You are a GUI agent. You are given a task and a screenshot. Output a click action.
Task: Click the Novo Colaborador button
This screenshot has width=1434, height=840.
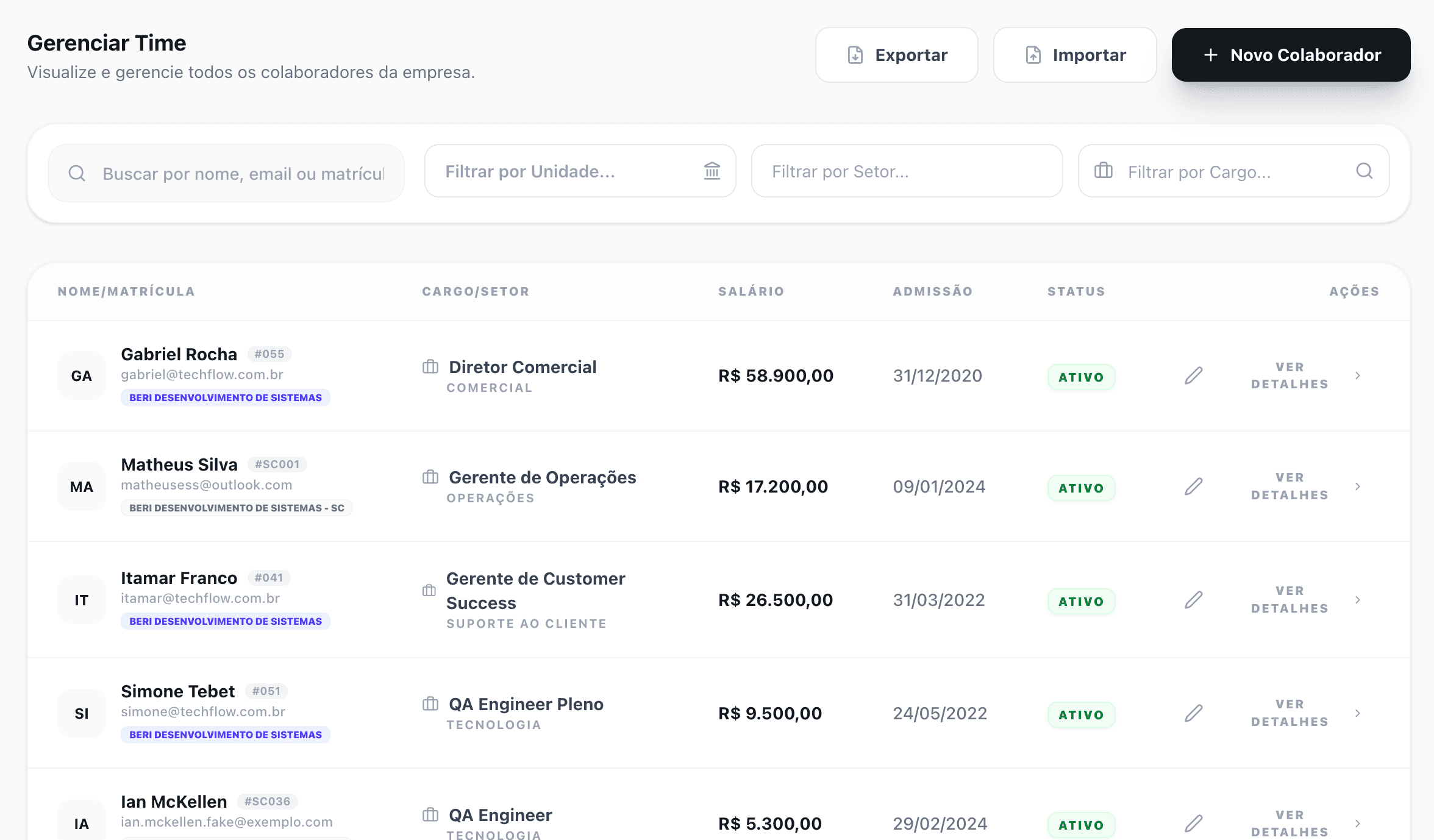pos(1290,54)
